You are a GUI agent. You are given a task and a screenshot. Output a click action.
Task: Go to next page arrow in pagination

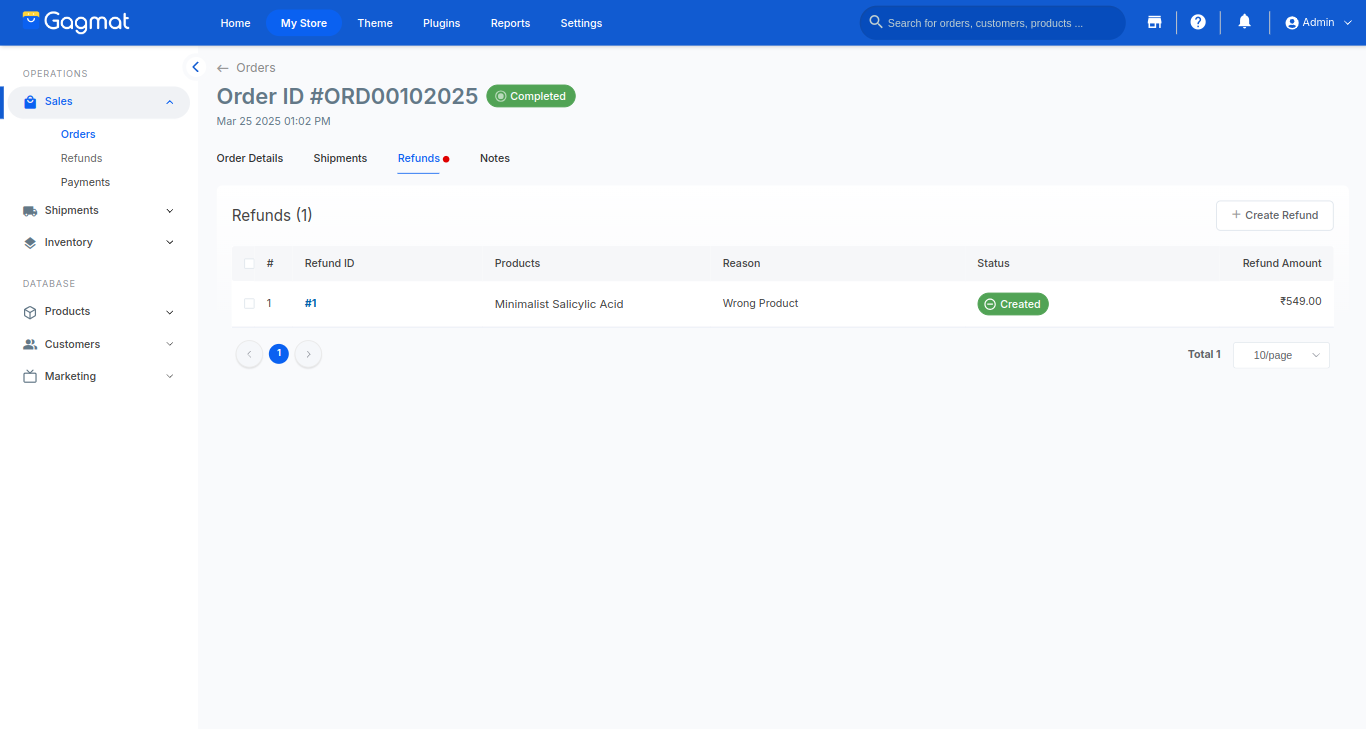[x=309, y=354]
